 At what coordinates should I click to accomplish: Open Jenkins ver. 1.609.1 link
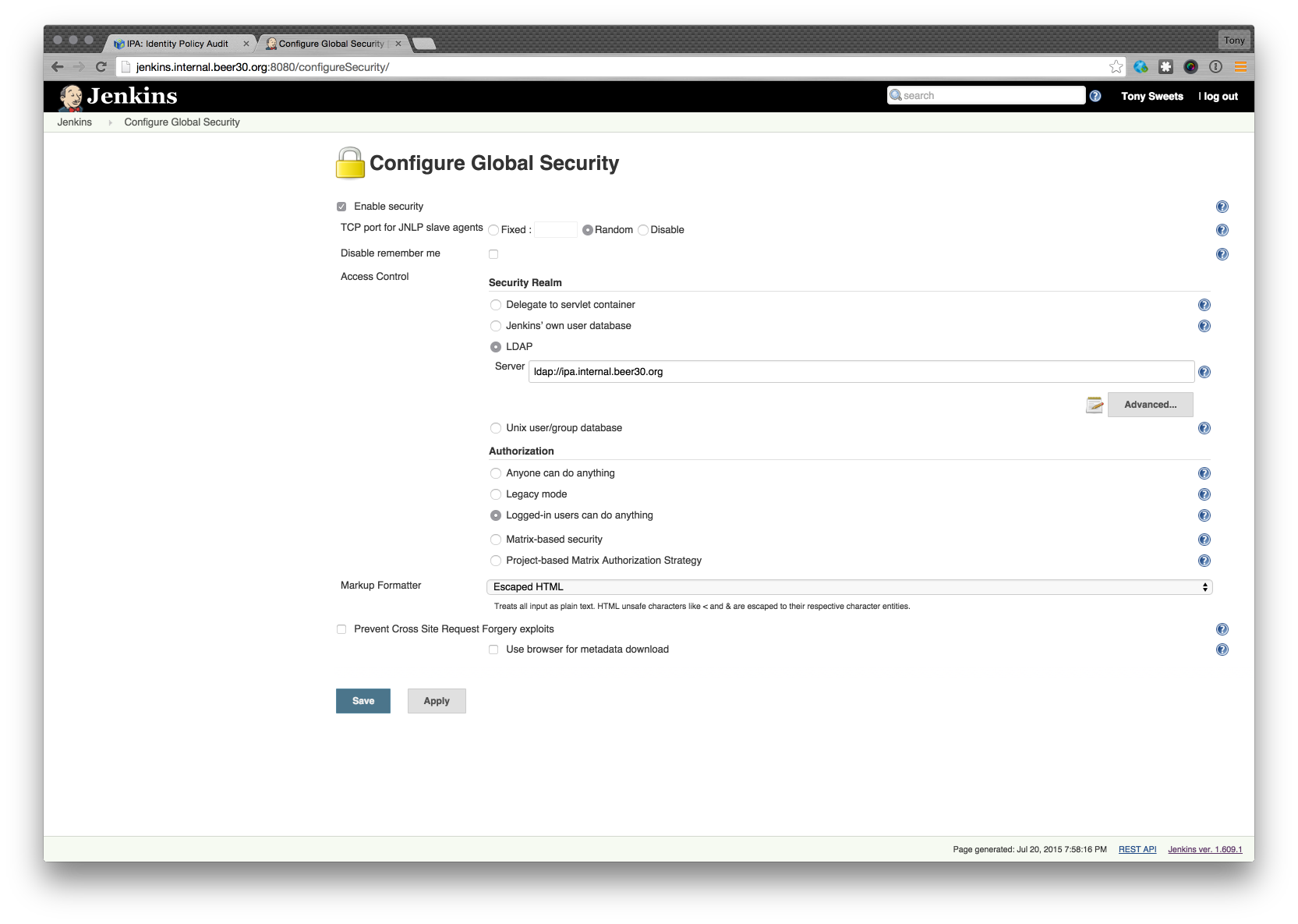coord(1205,849)
